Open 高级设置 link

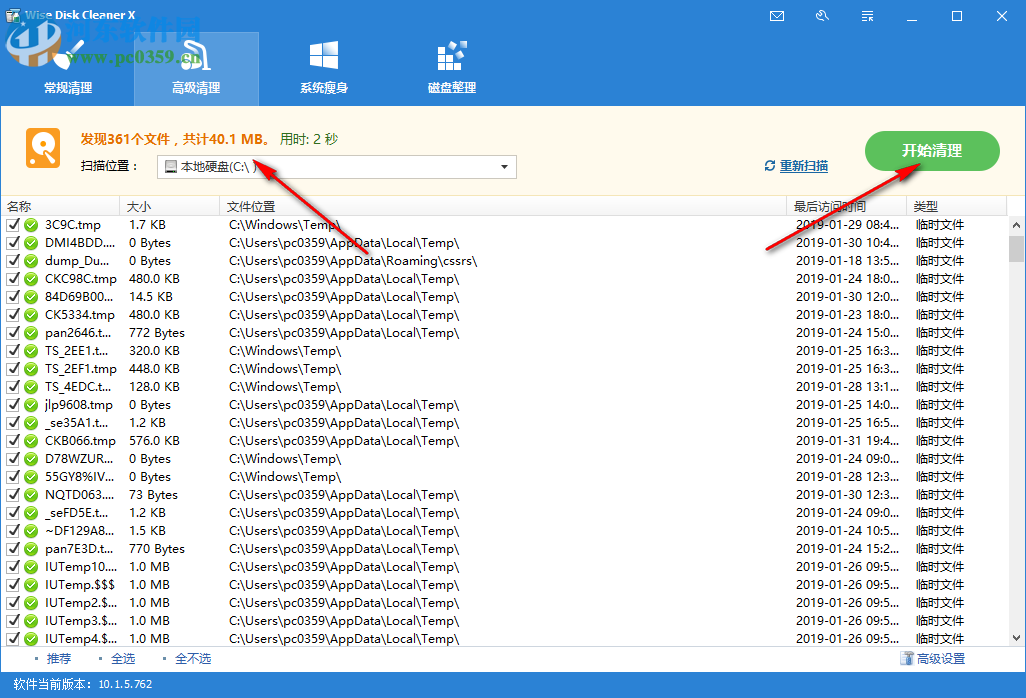941,659
